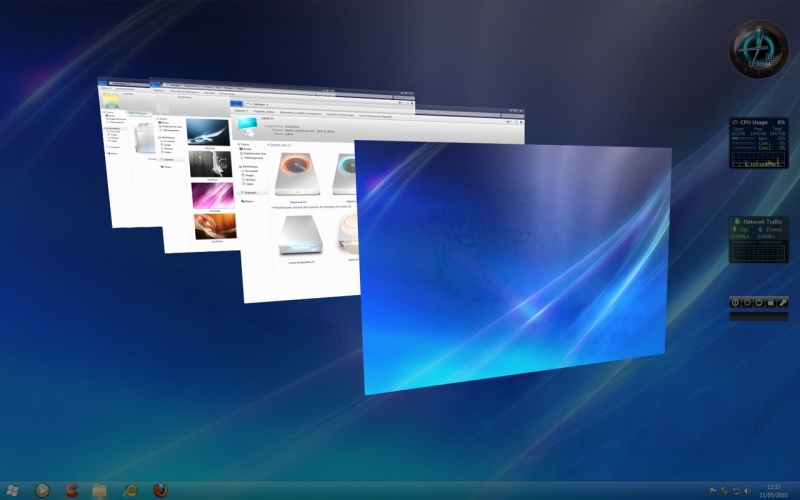Image resolution: width=800 pixels, height=500 pixels.
Task: Click the Action Center flag in the tray
Action: (x=713, y=491)
